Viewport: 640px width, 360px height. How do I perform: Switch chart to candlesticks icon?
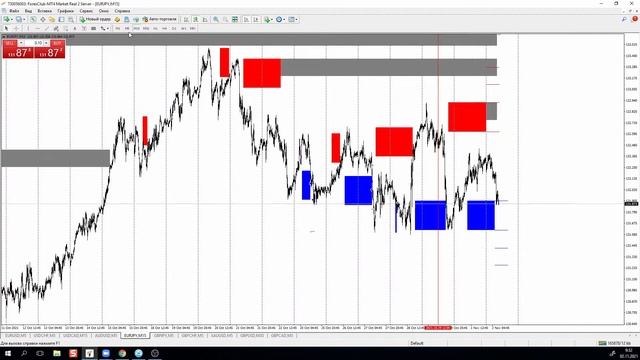click(196, 19)
